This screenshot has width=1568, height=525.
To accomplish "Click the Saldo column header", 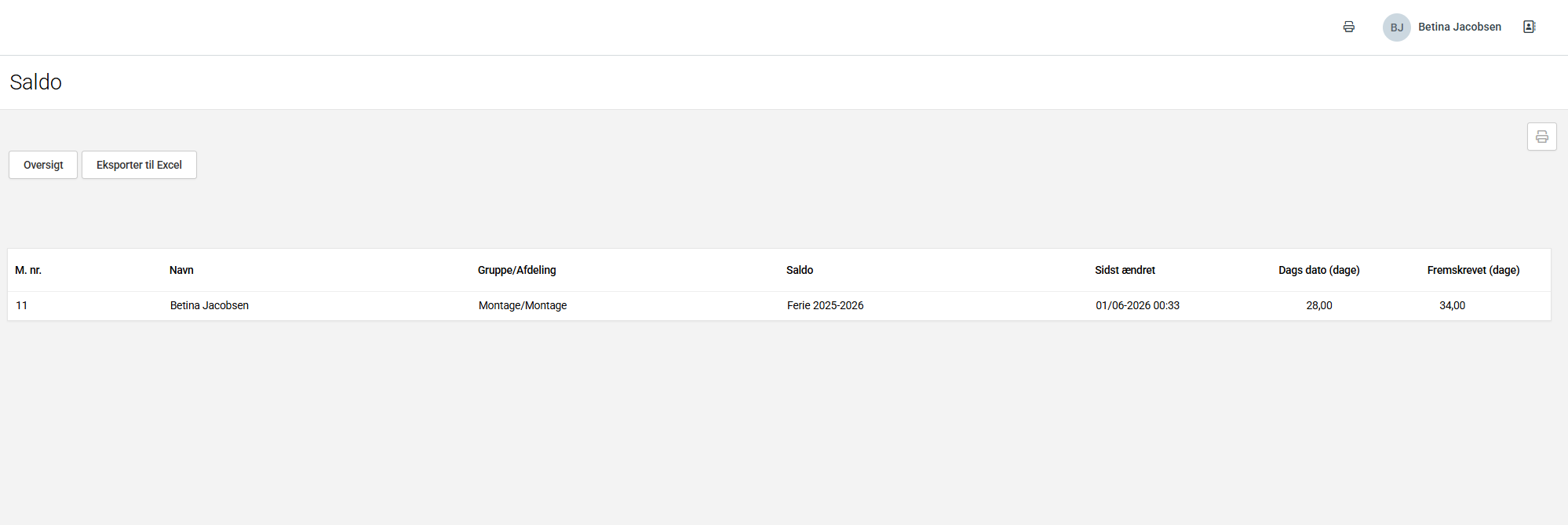I will click(x=800, y=270).
